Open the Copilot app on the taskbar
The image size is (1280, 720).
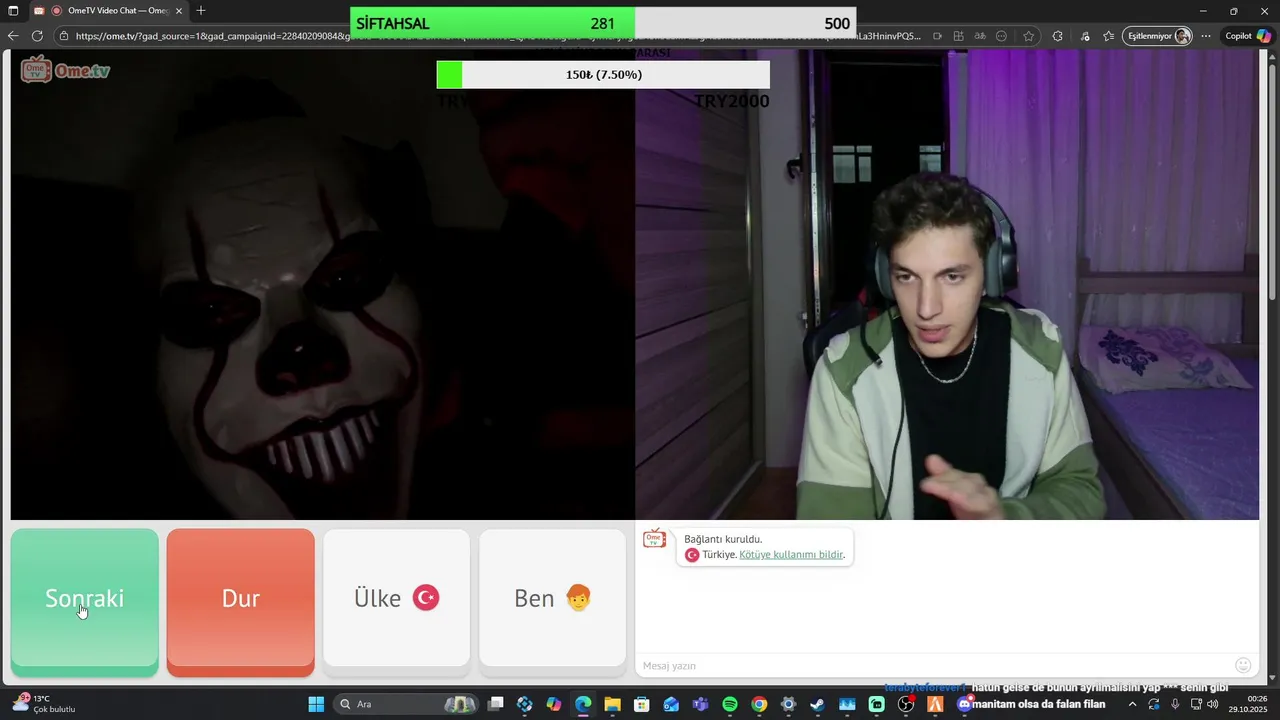click(x=553, y=704)
